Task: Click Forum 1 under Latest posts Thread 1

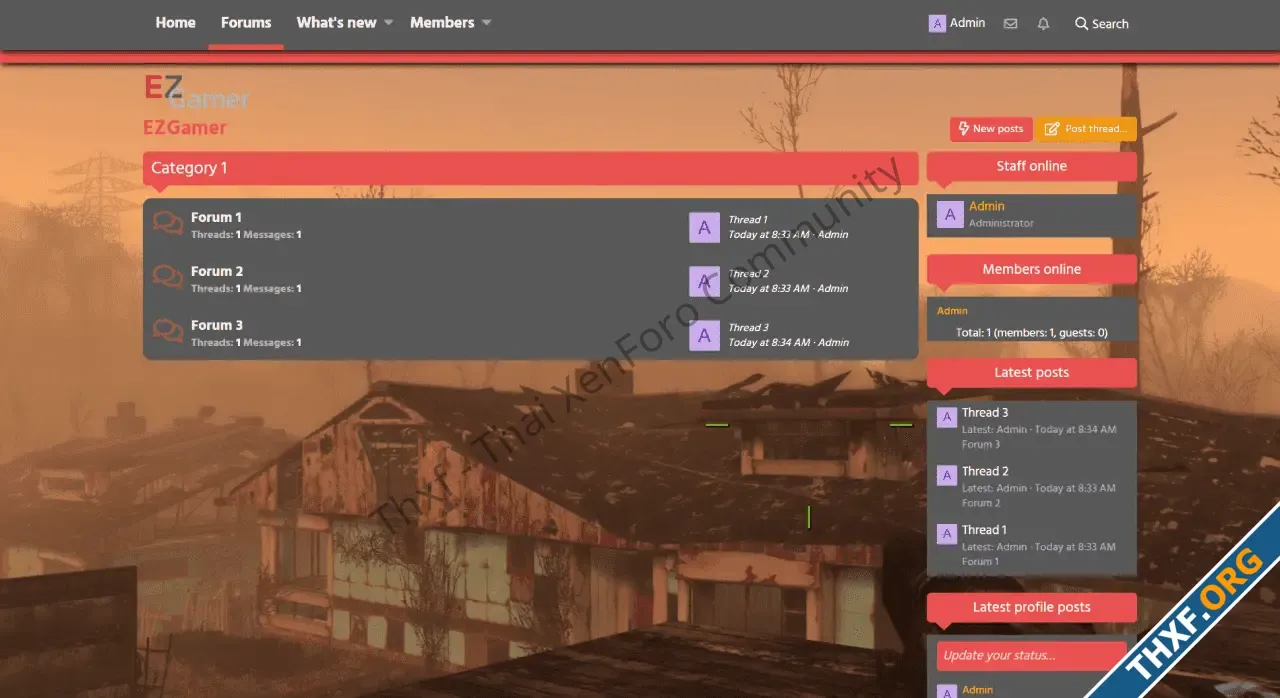Action: (980, 562)
